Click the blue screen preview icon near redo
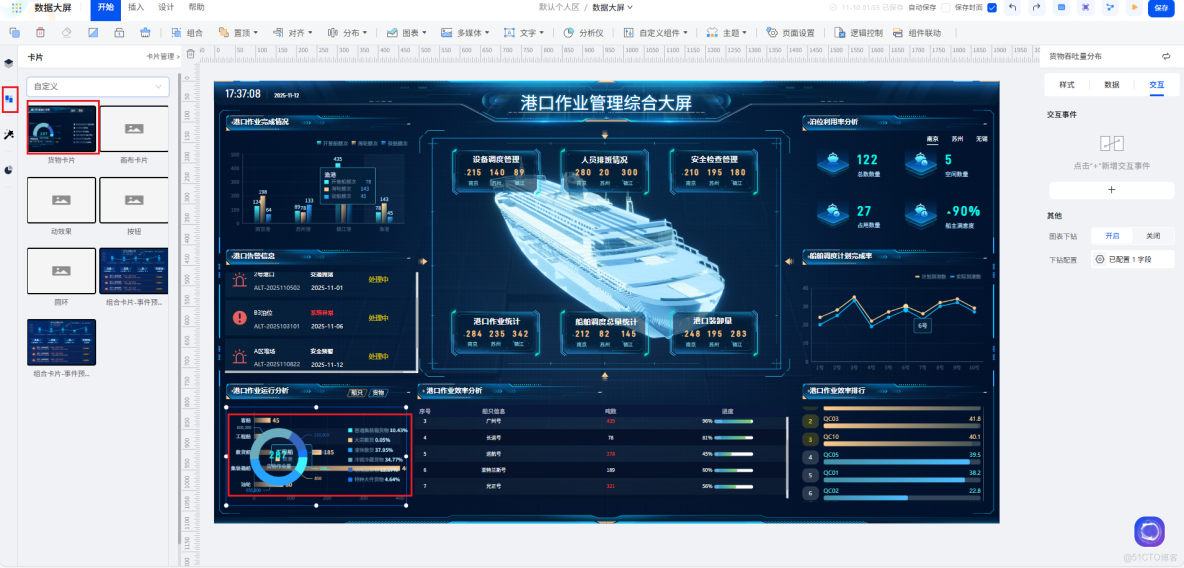This screenshot has width=1184, height=568. pos(1062,8)
